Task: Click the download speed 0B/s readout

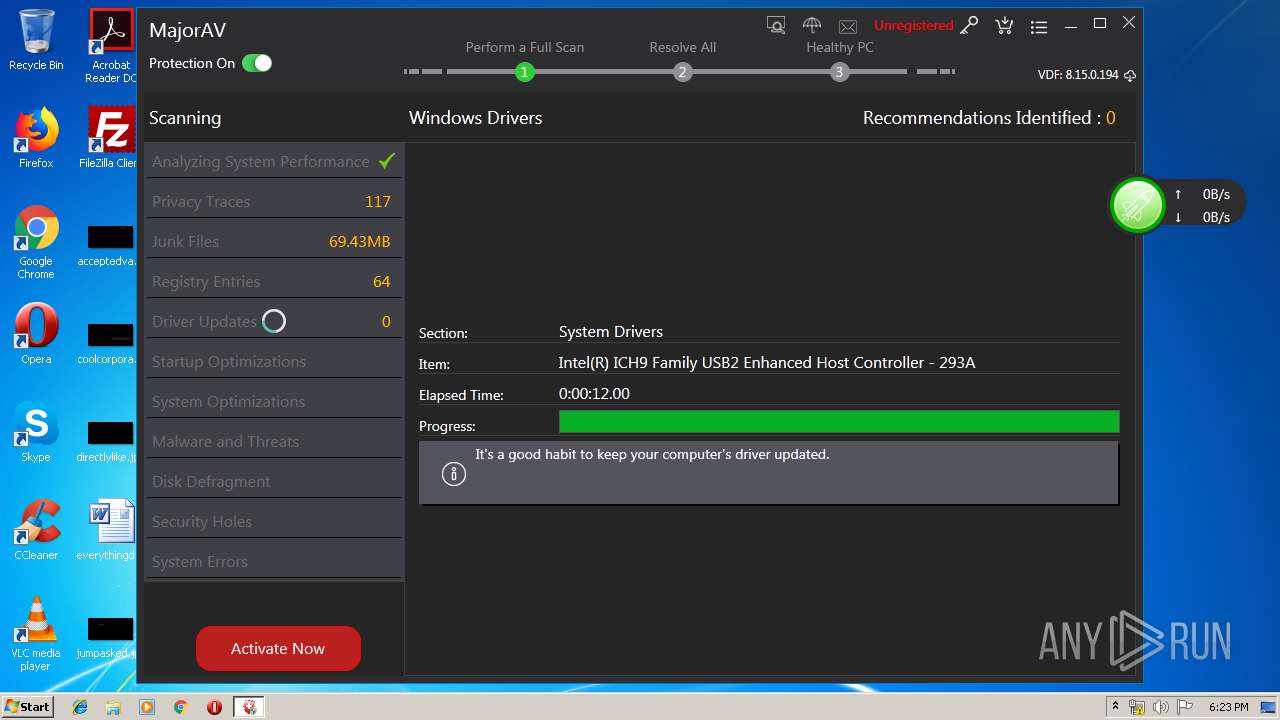Action: pyautogui.click(x=1216, y=217)
